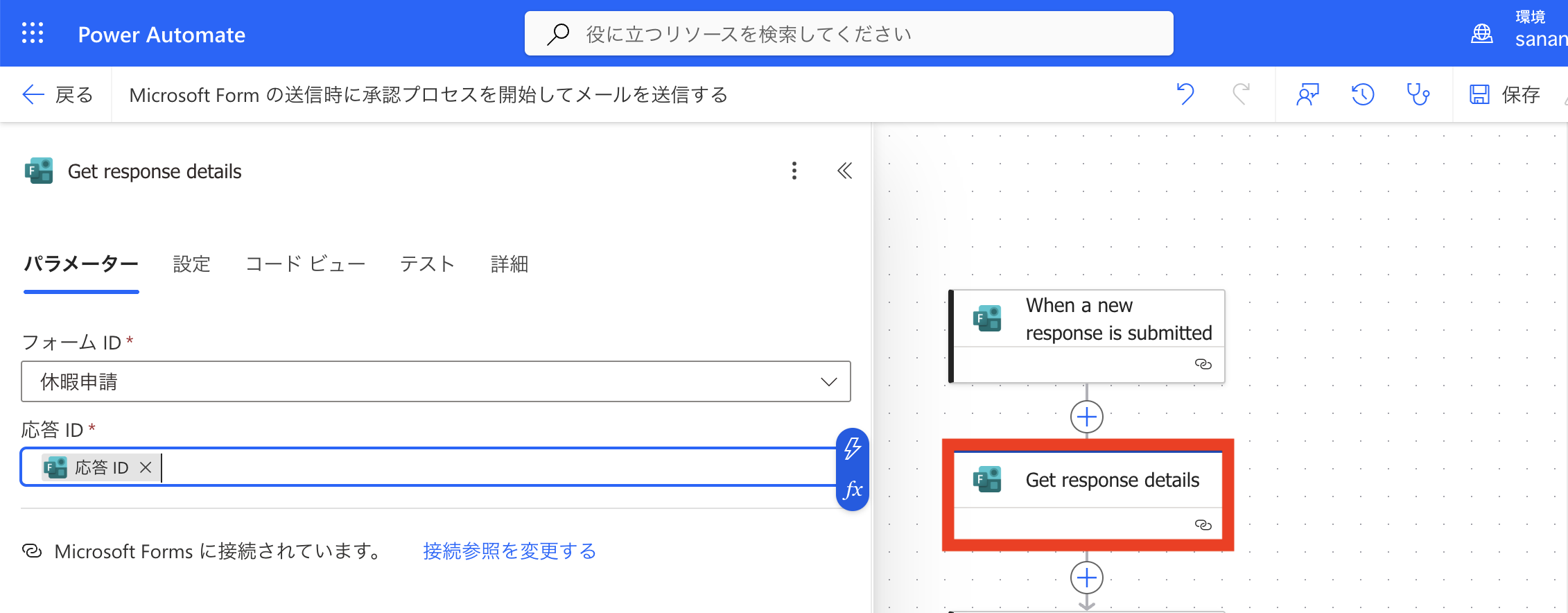Open the feedback icon in toolbar
This screenshot has height=613, width=1568.
[x=1307, y=94]
